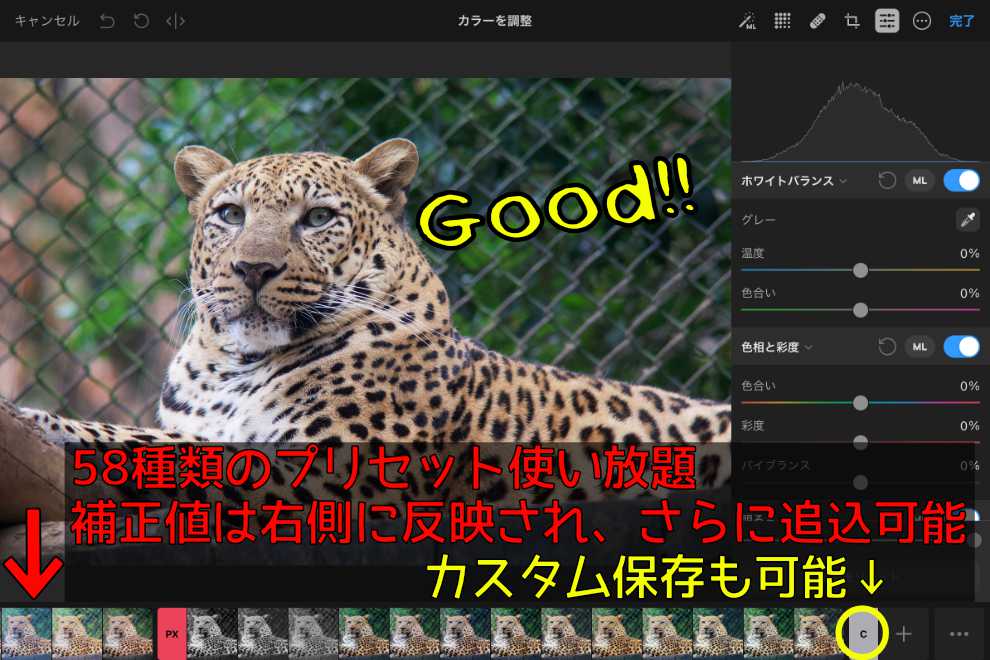Open the color adjustments sliders icon
990x660 pixels.
pyautogui.click(x=887, y=21)
